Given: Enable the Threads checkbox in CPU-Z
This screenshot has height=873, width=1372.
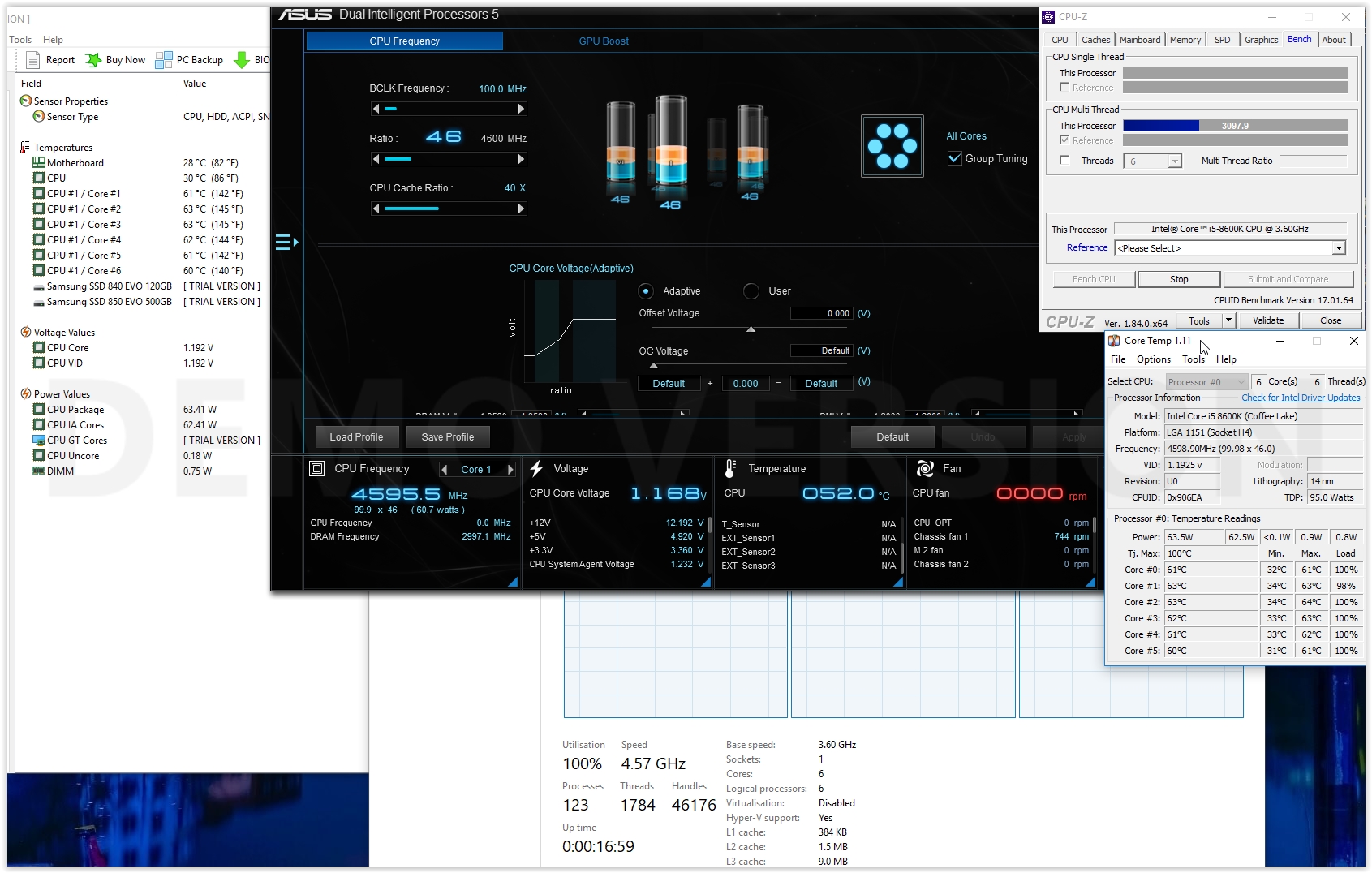Looking at the screenshot, I should point(1064,161).
